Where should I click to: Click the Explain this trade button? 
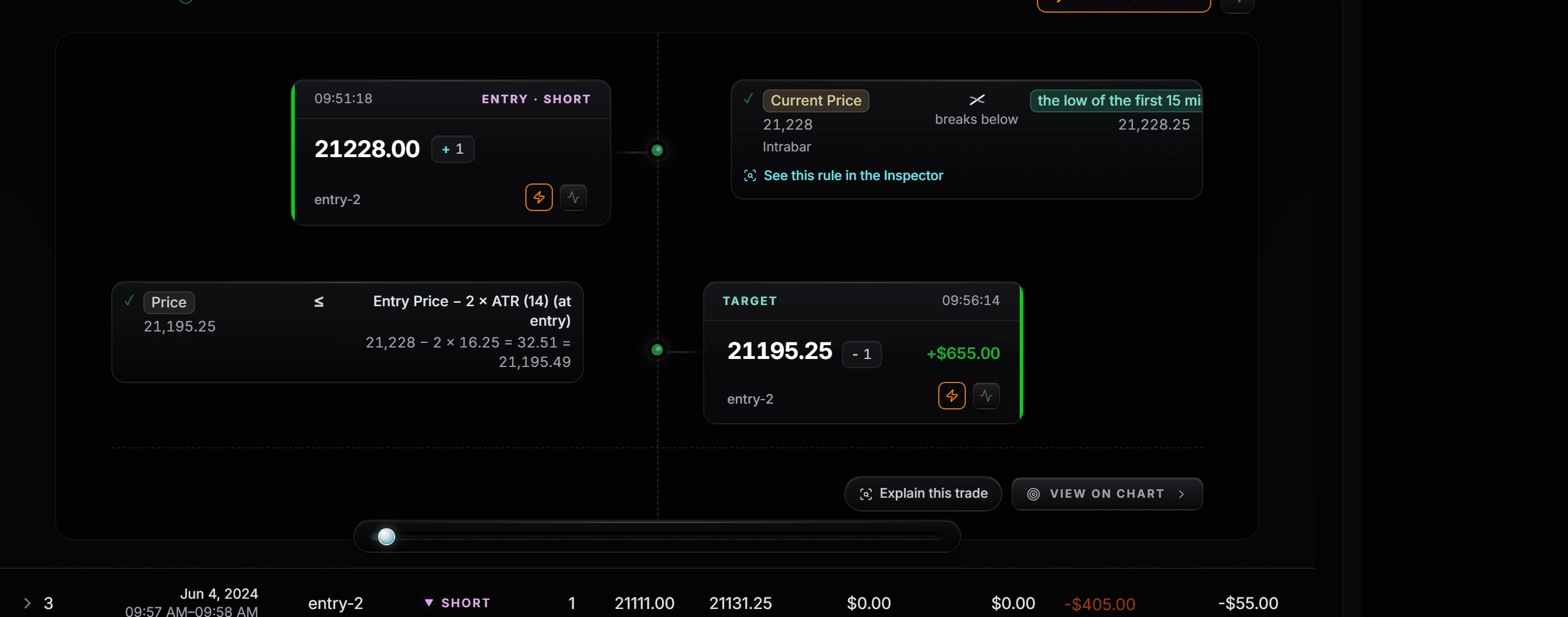pyautogui.click(x=923, y=494)
